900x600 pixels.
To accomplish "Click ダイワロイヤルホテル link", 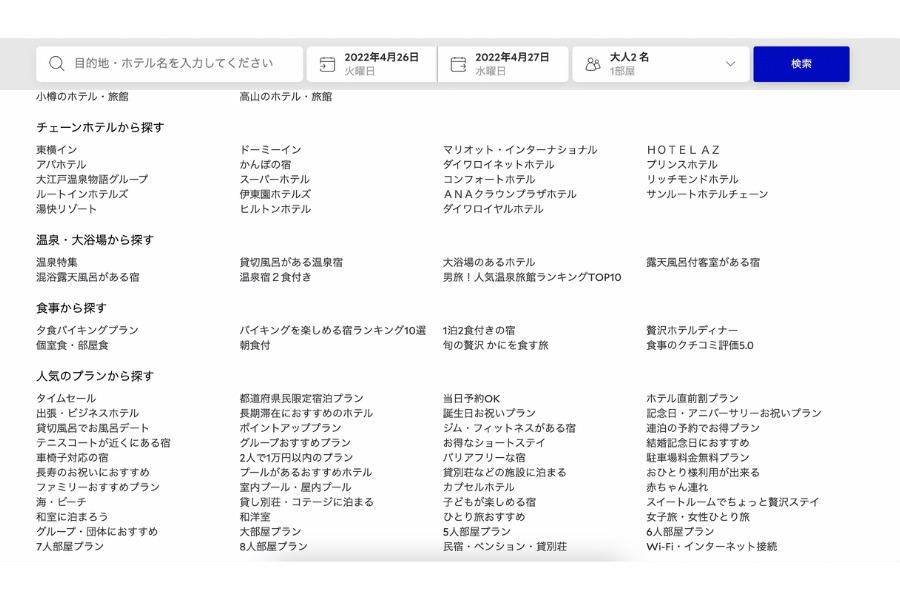I will click(493, 209).
